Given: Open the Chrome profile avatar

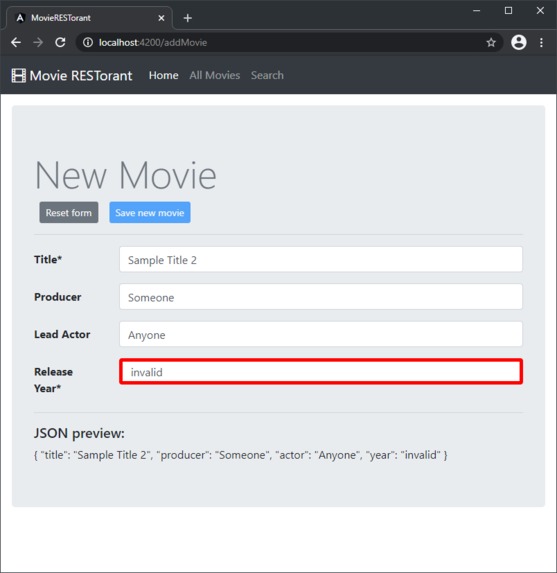Looking at the screenshot, I should [519, 43].
